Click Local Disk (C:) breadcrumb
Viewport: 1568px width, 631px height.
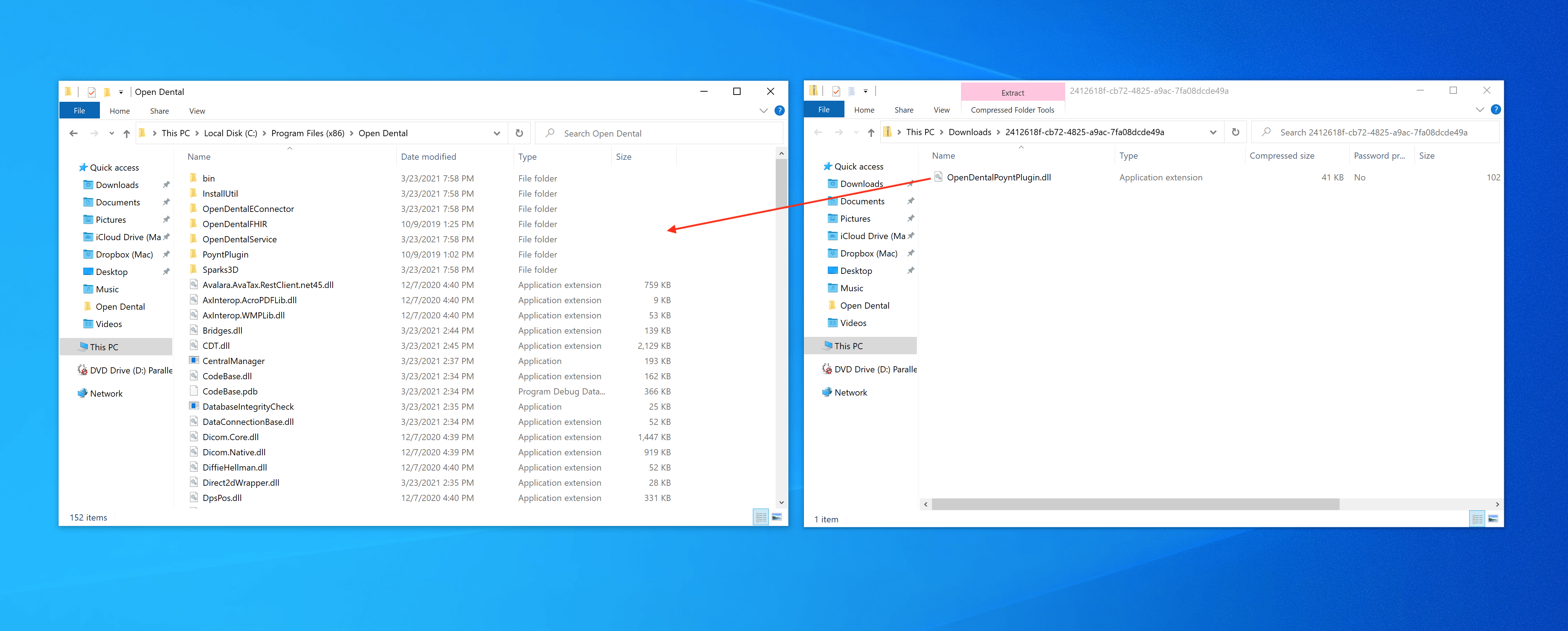[x=230, y=133]
